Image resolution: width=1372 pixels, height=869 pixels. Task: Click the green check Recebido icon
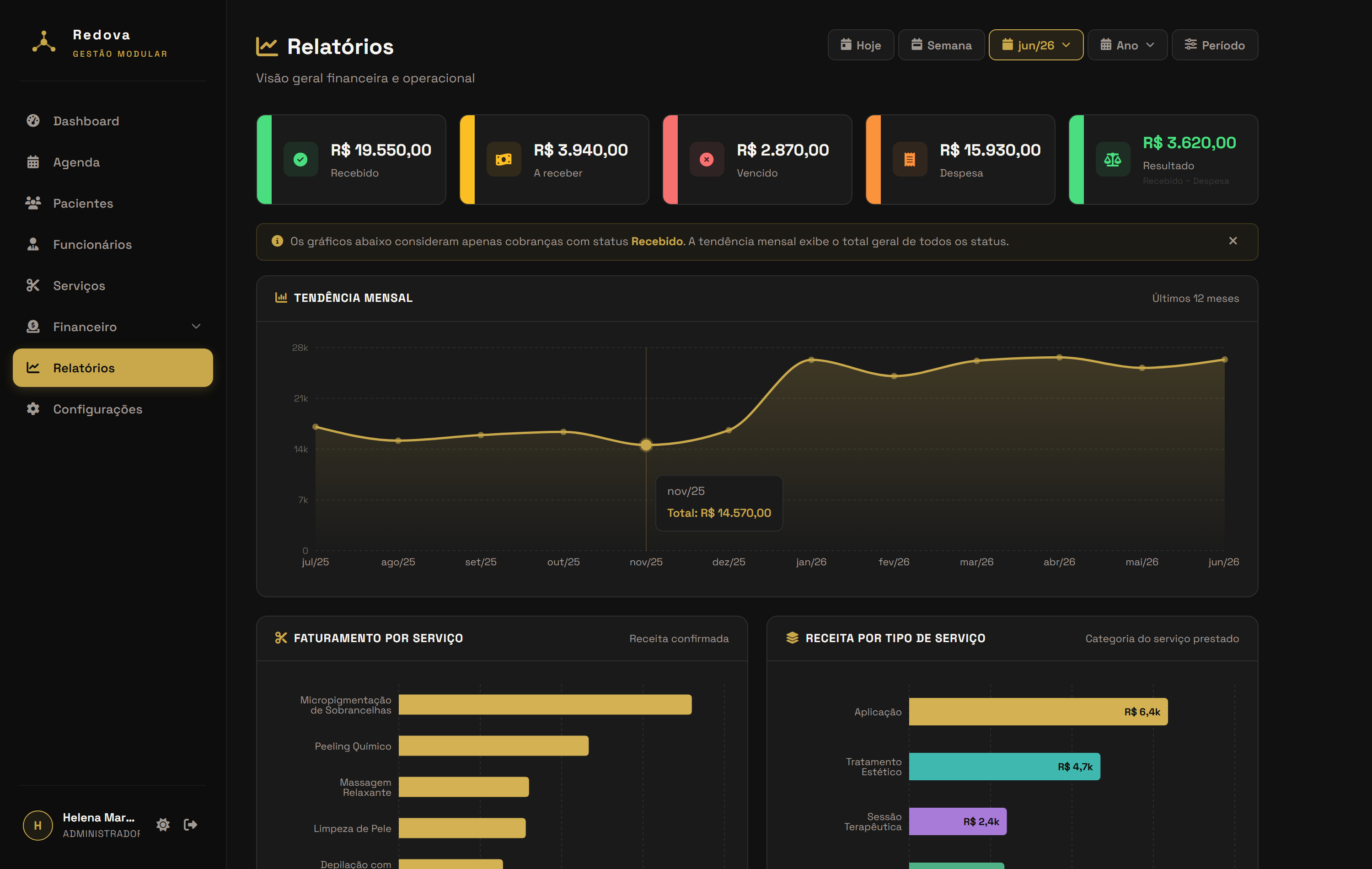[301, 160]
